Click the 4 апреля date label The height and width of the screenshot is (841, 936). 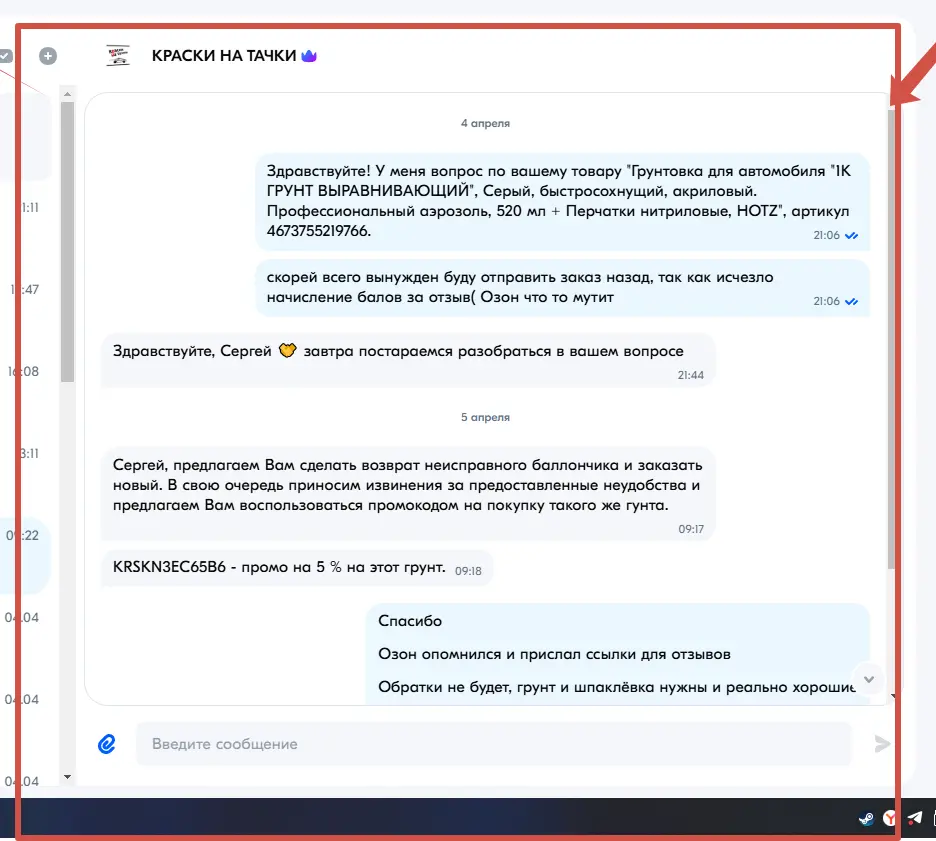tap(485, 123)
